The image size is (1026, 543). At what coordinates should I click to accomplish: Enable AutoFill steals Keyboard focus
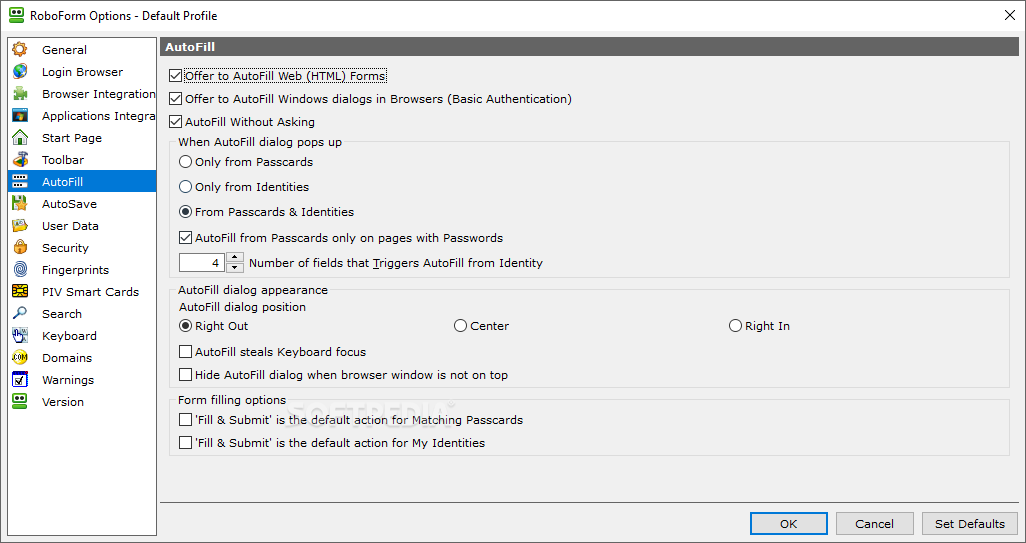(x=185, y=352)
